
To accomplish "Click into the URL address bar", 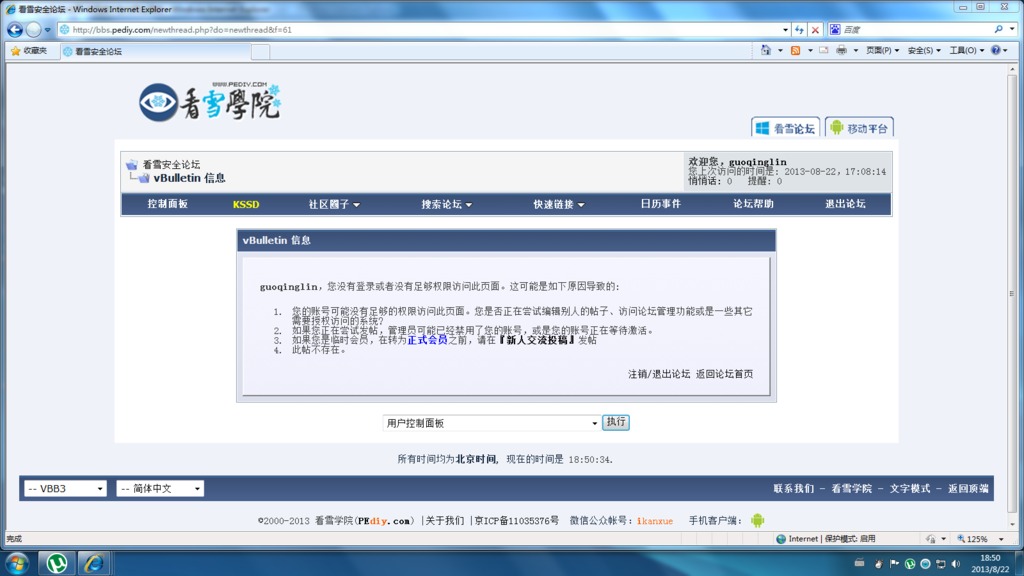I will click(x=418, y=29).
